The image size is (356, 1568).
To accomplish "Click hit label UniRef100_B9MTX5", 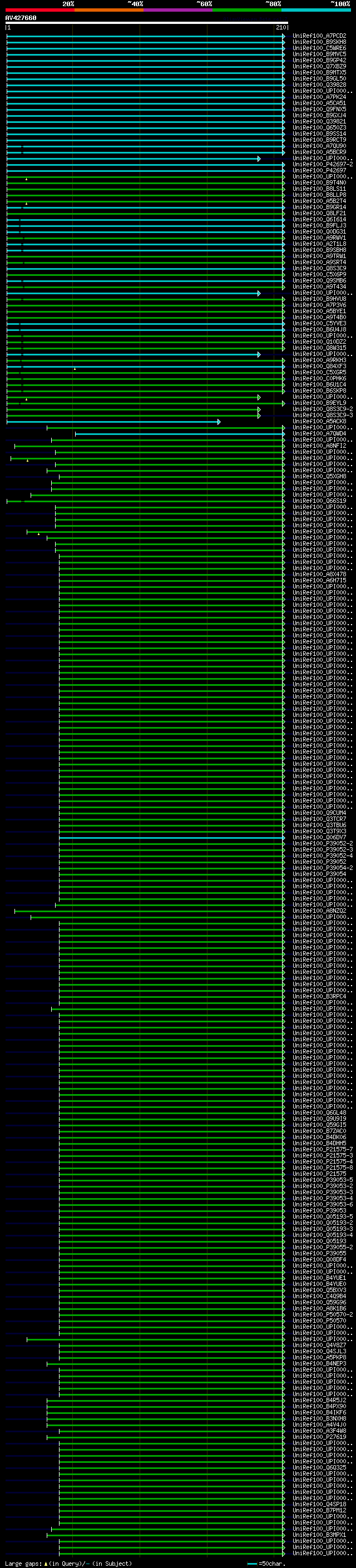I will tap(319, 72).
